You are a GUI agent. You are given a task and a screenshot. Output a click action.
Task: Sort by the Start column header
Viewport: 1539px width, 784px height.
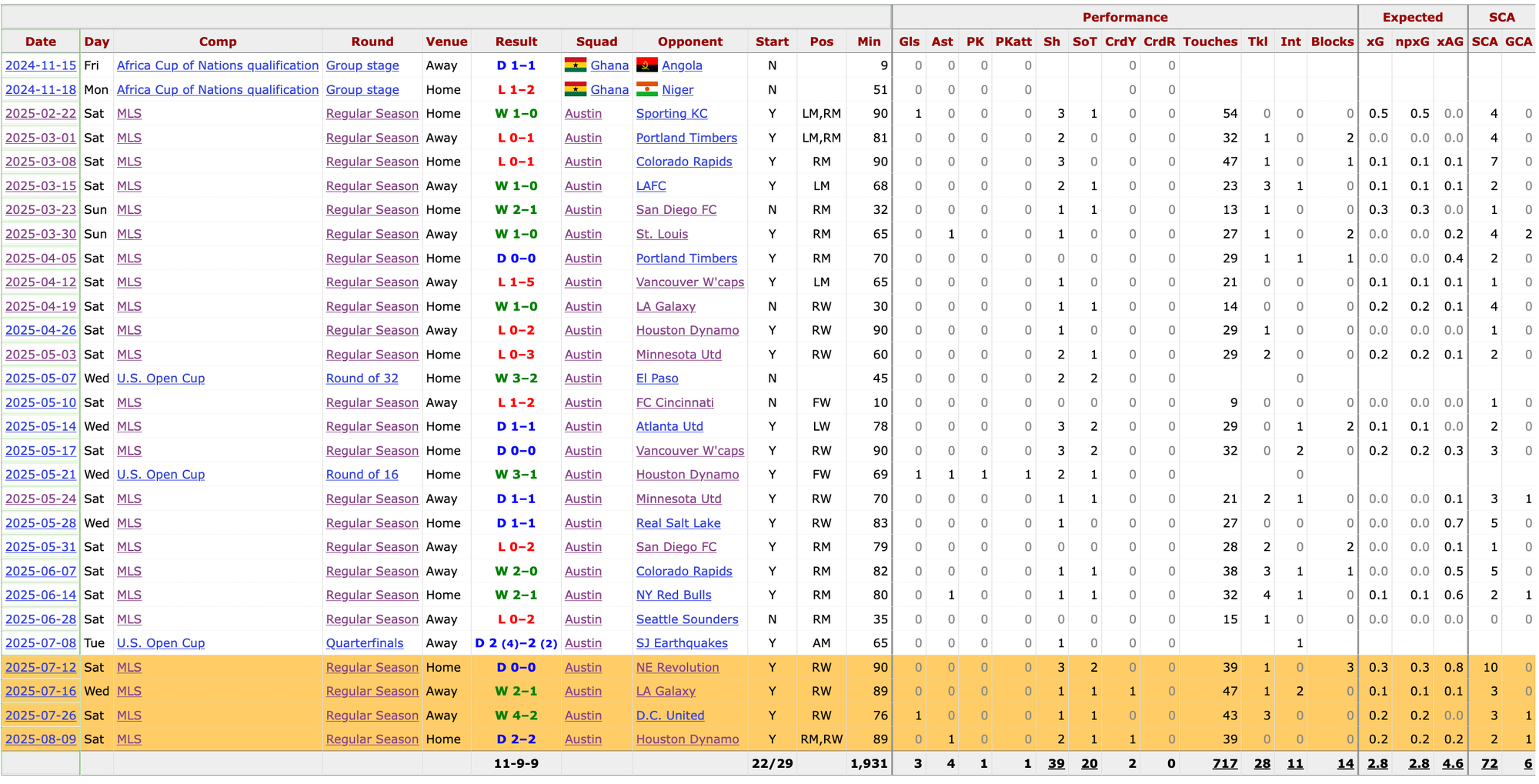[772, 42]
